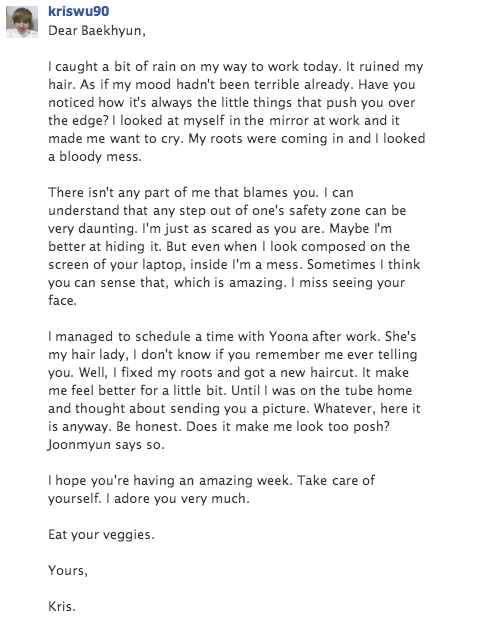Screen dimensions: 490x641
Task: Open the kriswu90 profile link
Action: click(x=78, y=11)
